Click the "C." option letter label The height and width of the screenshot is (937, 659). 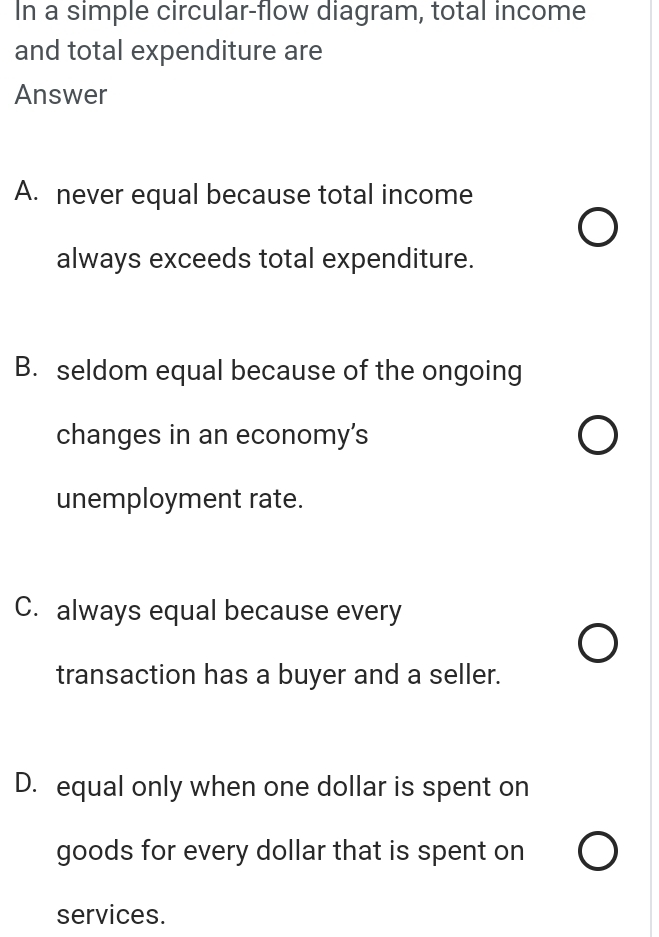[28, 608]
